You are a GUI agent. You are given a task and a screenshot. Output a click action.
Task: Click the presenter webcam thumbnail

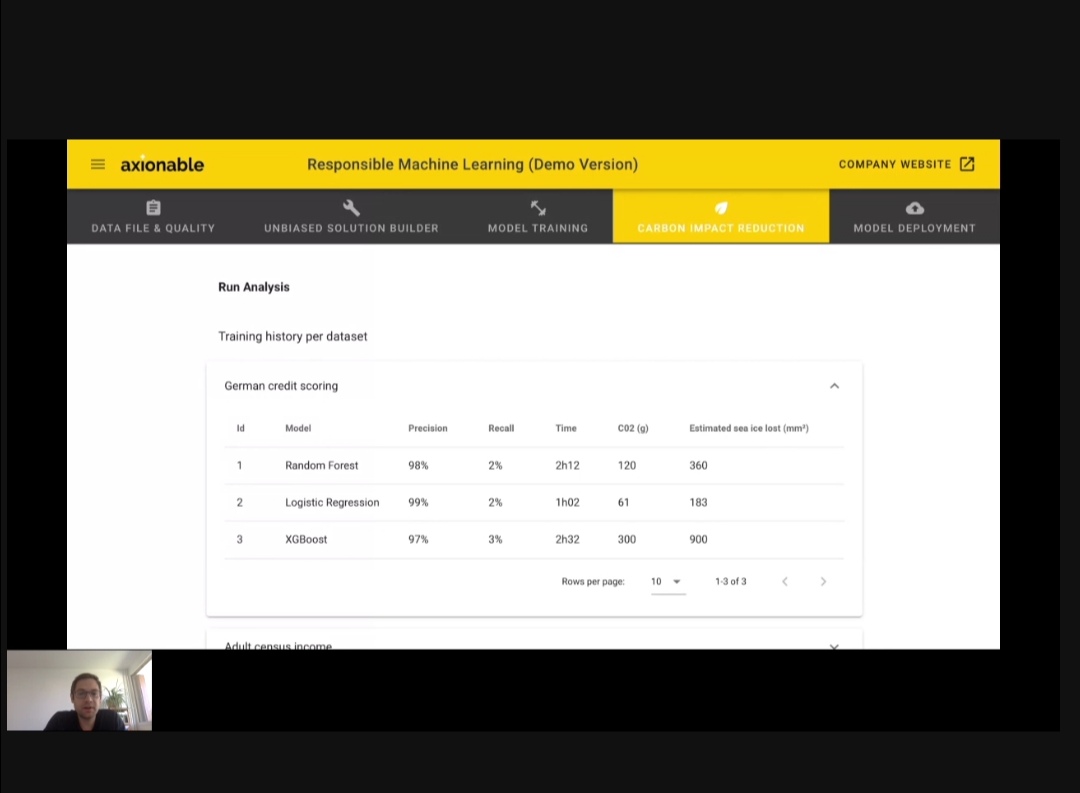(x=79, y=690)
